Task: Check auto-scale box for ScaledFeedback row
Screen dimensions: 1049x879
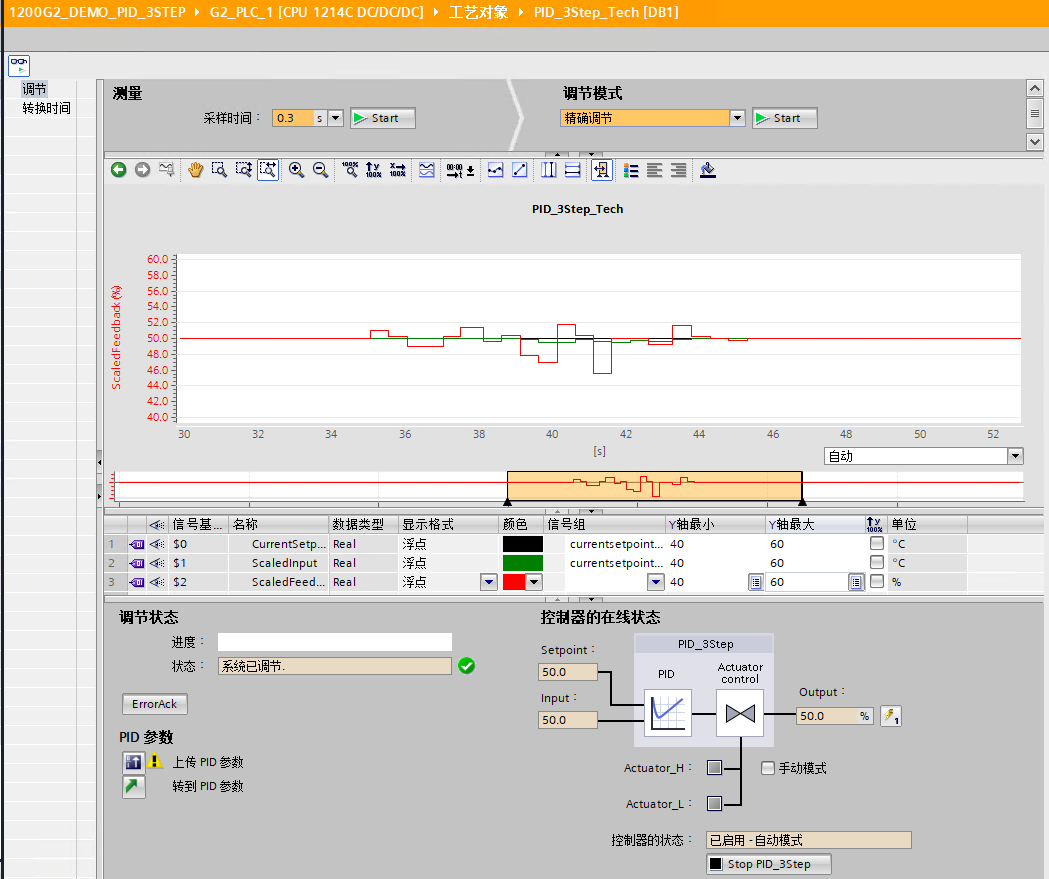Action: 877,582
